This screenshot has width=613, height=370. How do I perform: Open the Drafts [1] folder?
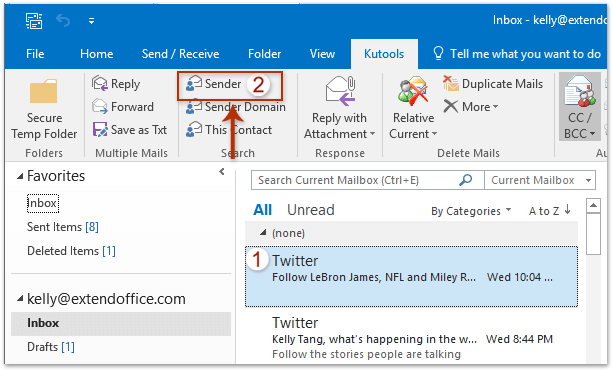click(50, 347)
